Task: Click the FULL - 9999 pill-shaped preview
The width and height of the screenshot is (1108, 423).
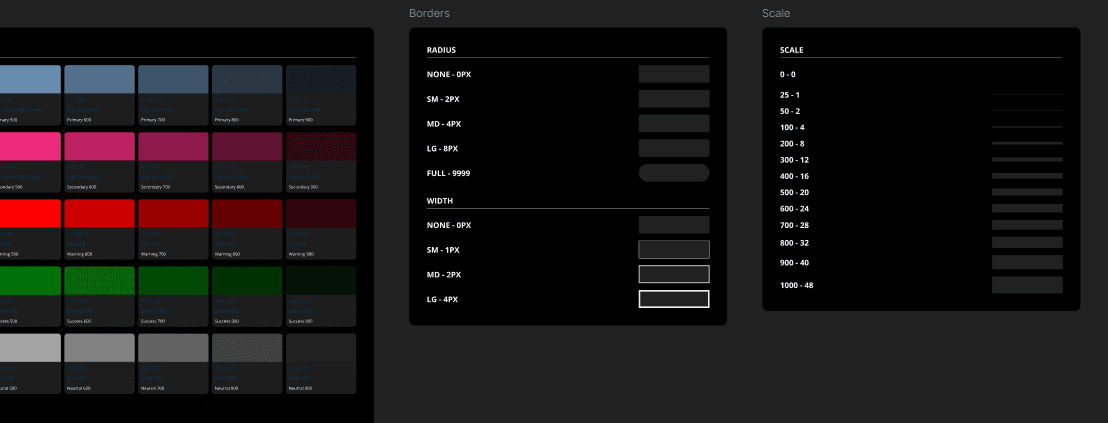Action: (674, 173)
